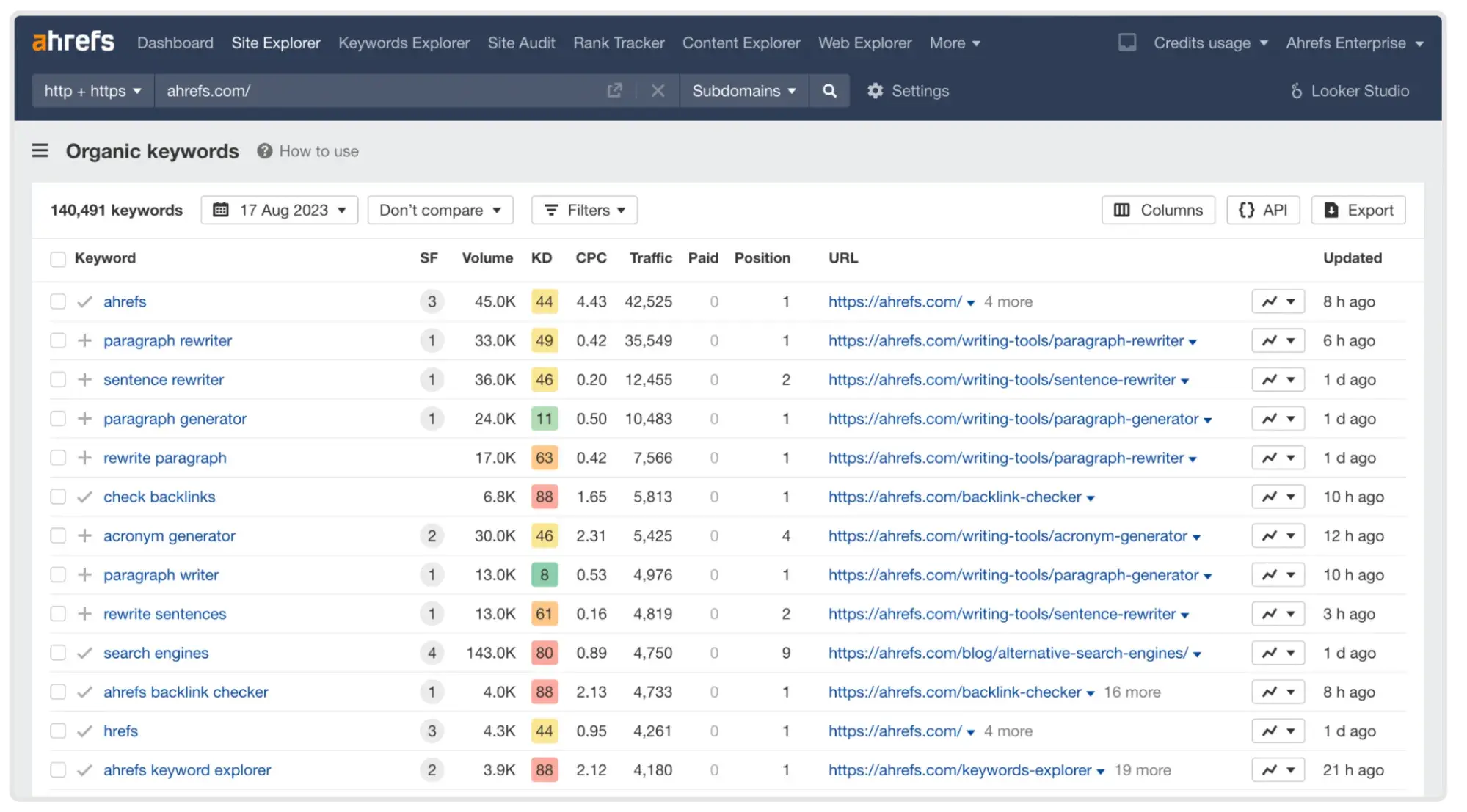Viewport: 1467px width, 812px height.
Task: Click the How to use help icon
Action: pyautogui.click(x=265, y=151)
